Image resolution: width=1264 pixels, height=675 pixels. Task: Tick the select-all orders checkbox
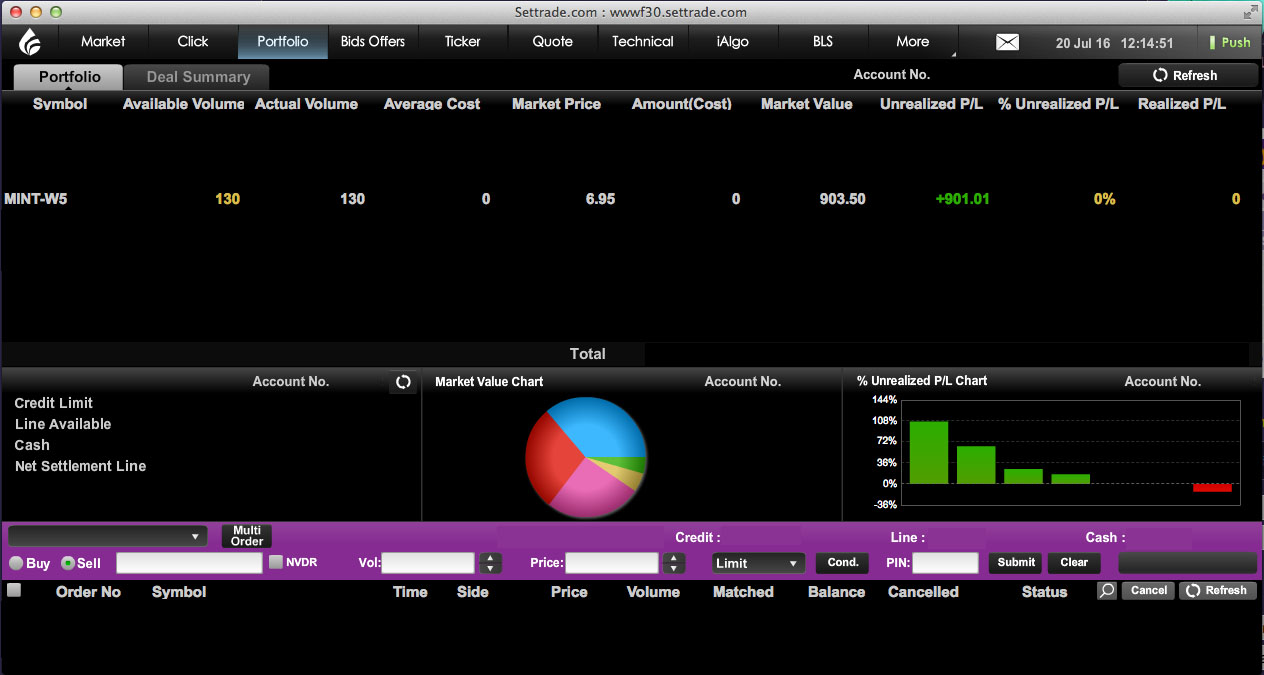14,590
